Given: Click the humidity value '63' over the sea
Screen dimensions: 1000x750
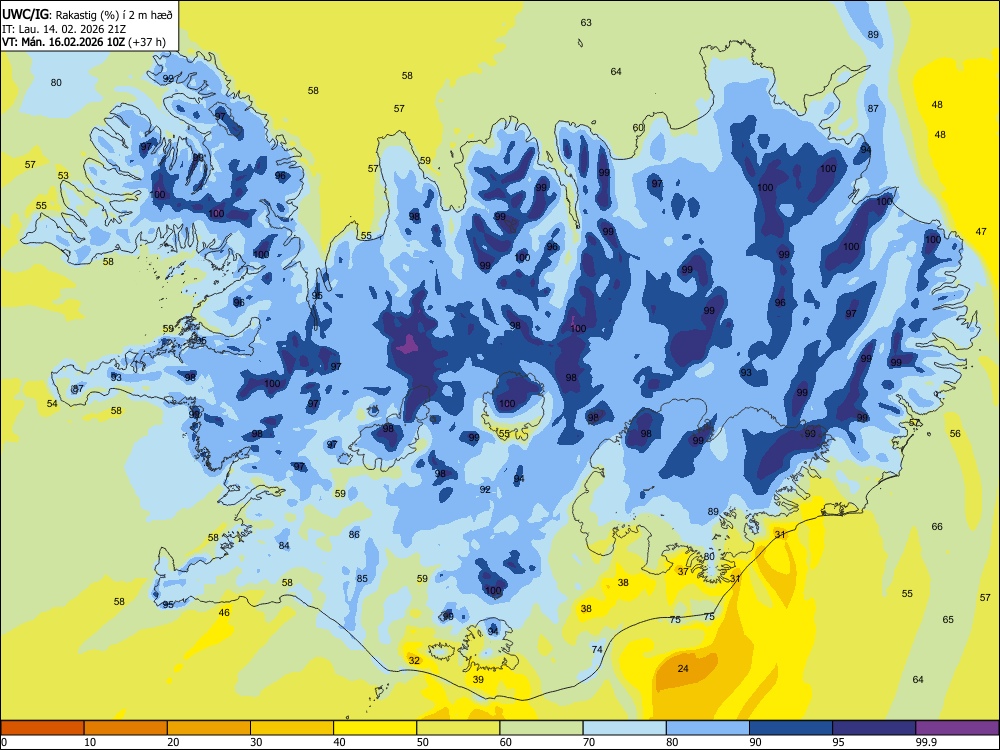Looking at the screenshot, I should (586, 22).
